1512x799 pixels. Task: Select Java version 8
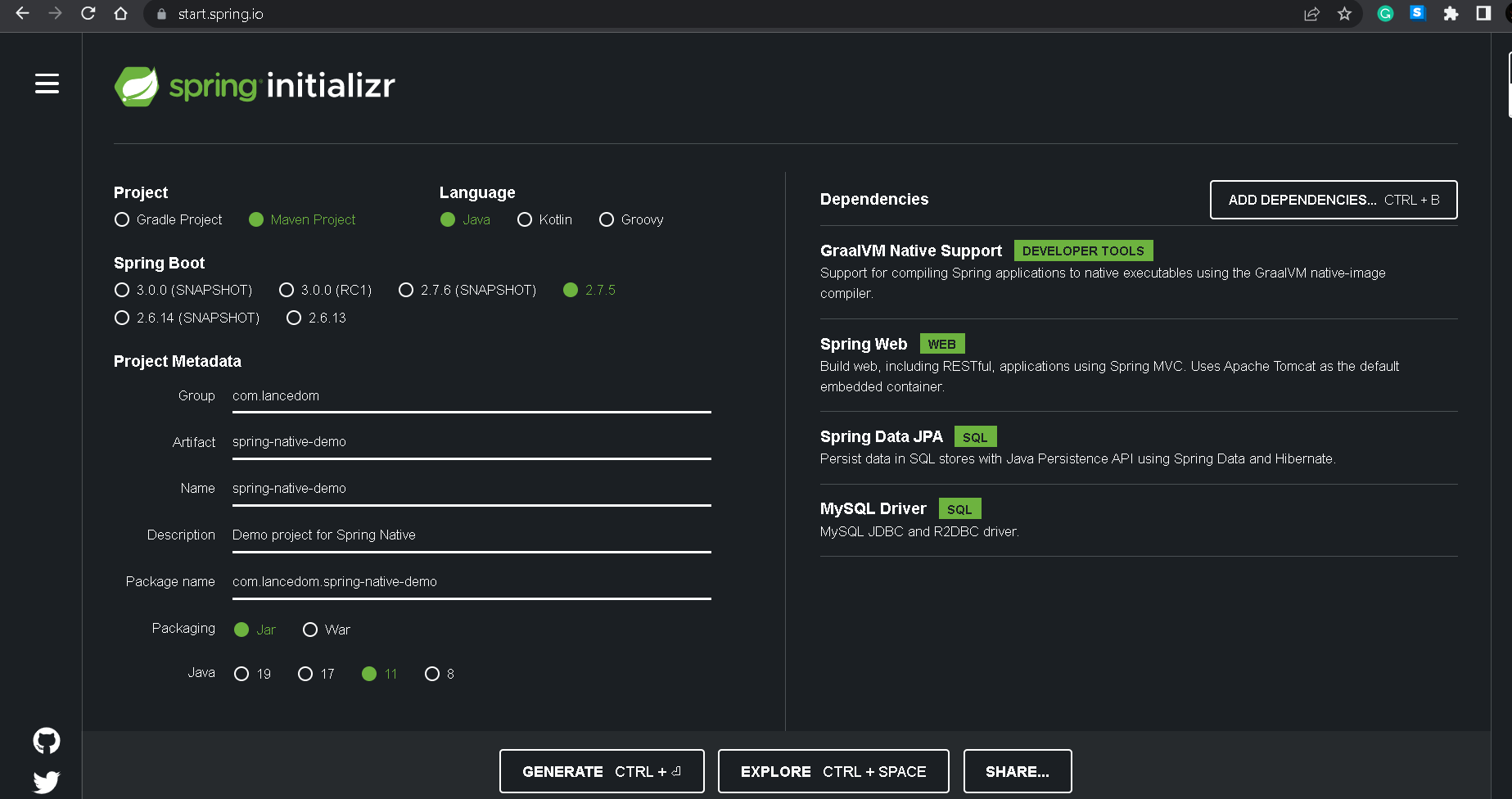pos(440,674)
